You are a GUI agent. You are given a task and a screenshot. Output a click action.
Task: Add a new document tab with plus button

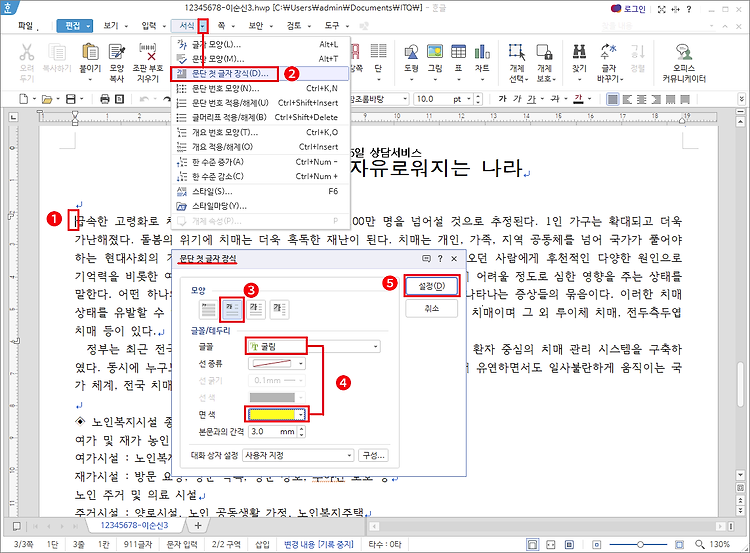(198, 525)
